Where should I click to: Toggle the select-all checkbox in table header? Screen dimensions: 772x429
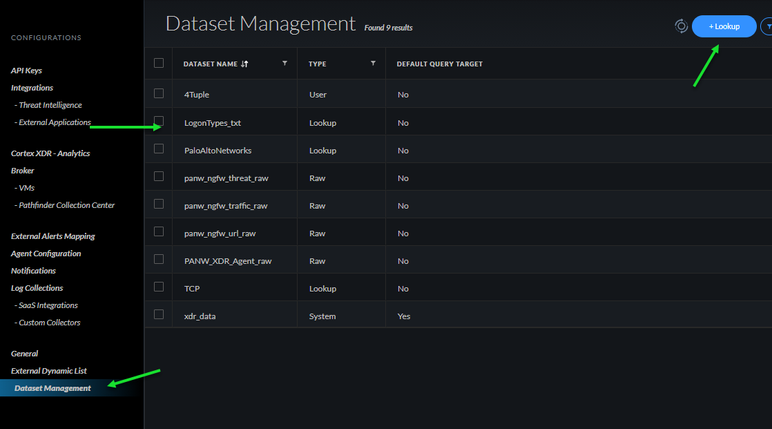pyautogui.click(x=159, y=63)
